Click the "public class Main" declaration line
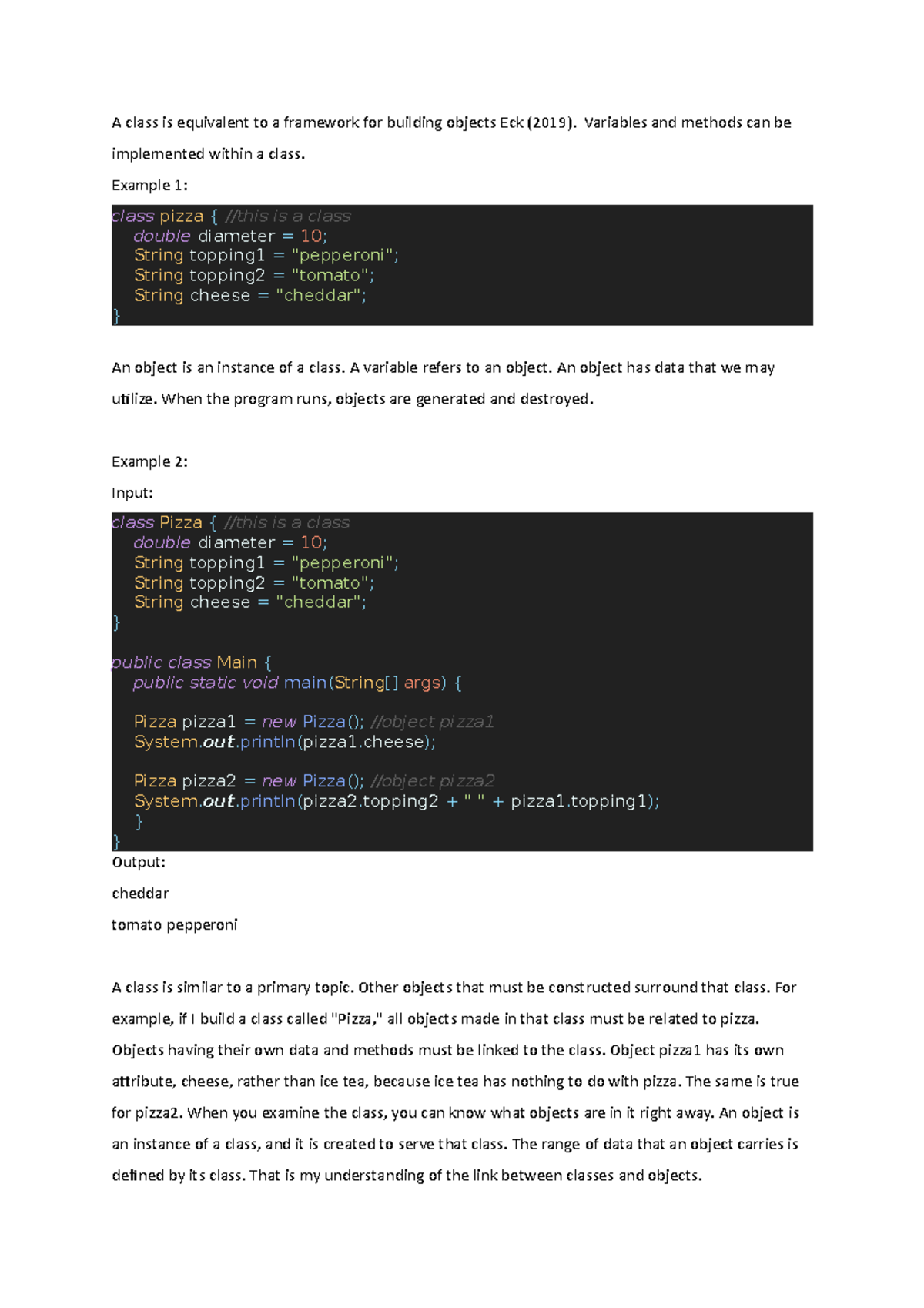Image resolution: width=924 pixels, height=1308 pixels. click(191, 662)
